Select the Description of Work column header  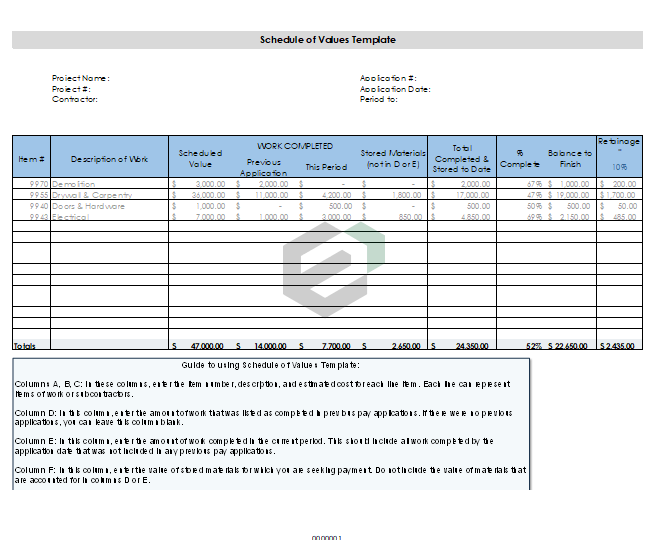109,159
